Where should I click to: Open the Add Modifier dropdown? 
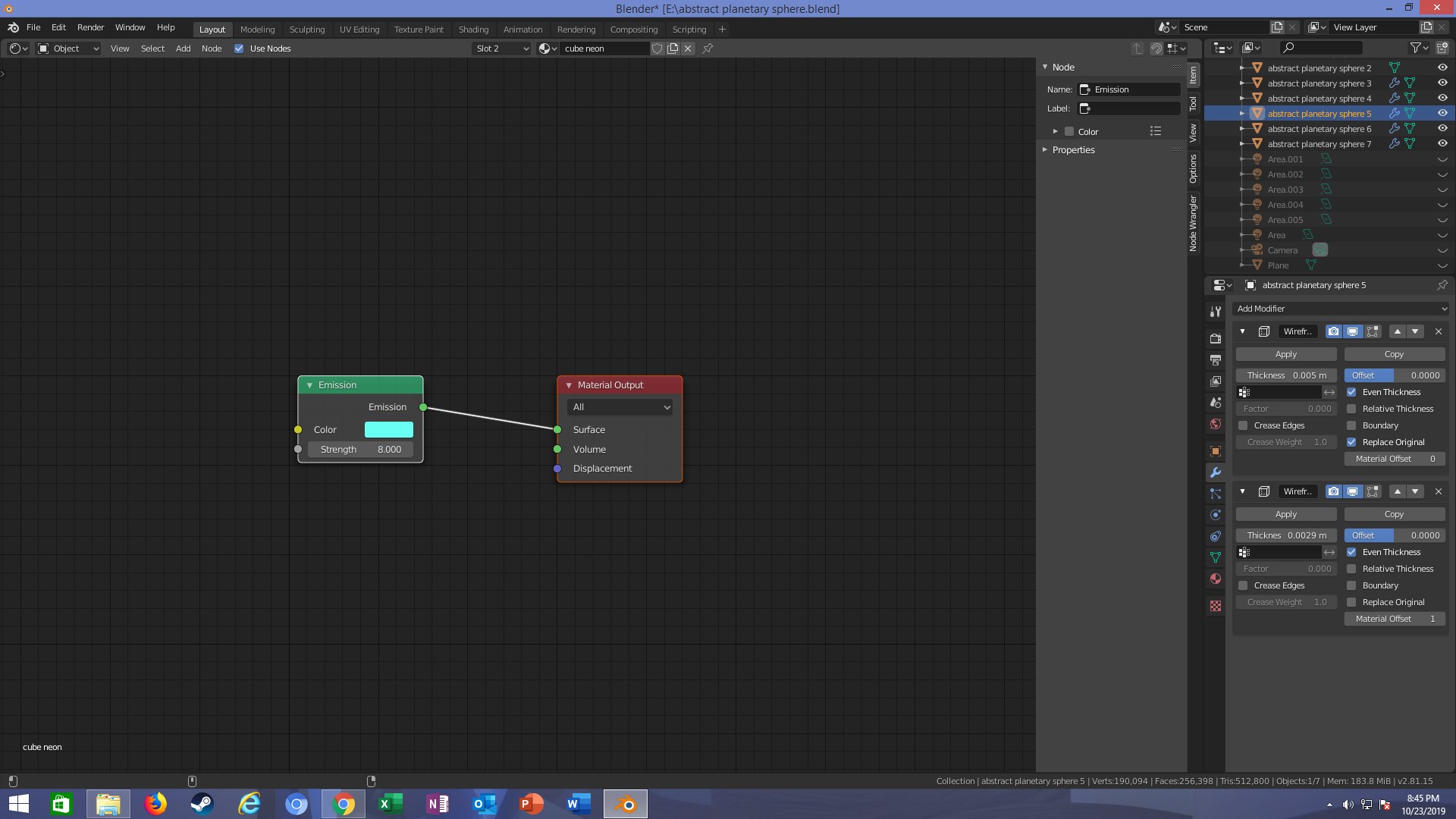point(1341,309)
